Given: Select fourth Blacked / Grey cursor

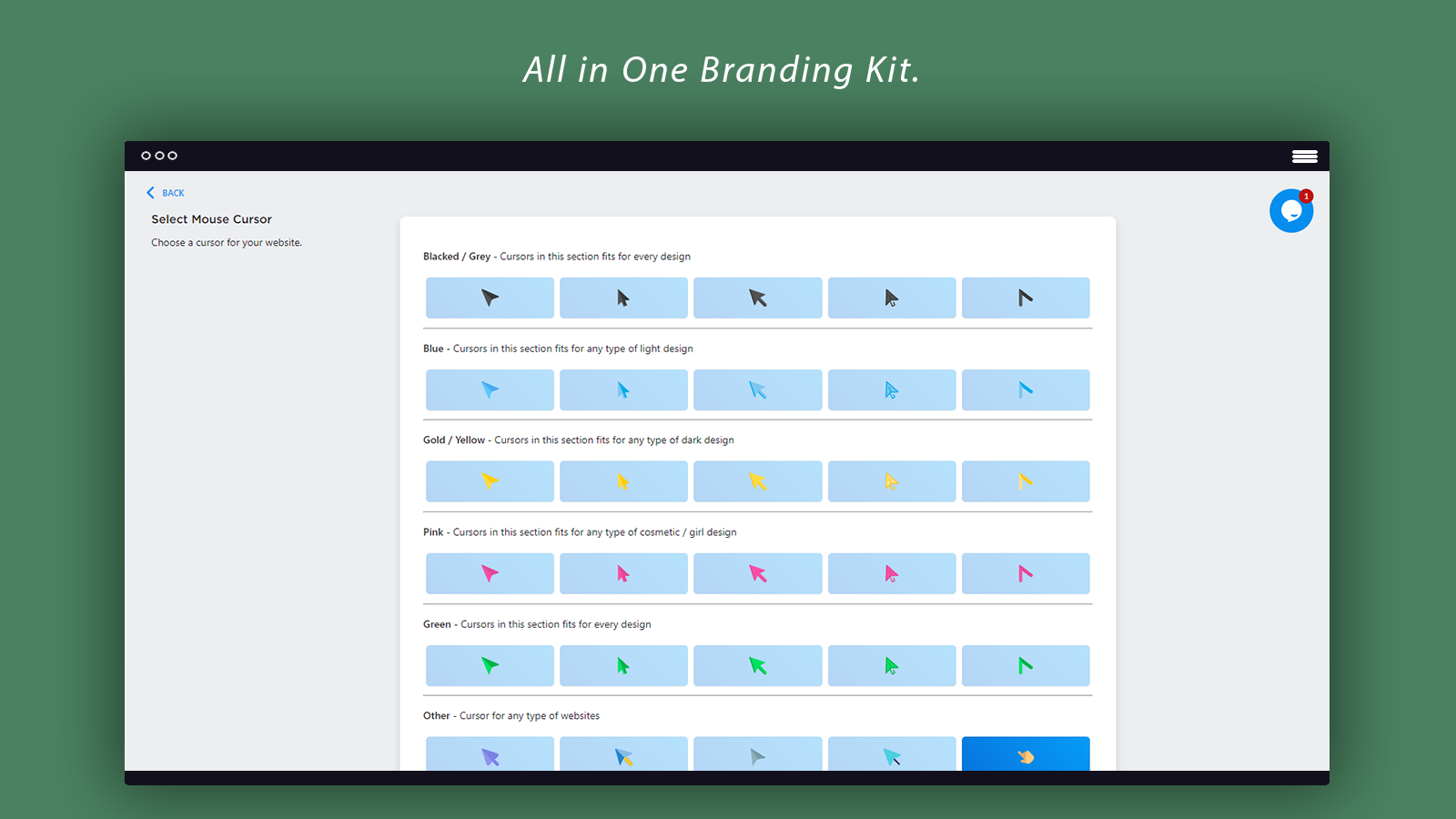Looking at the screenshot, I should tap(892, 298).
